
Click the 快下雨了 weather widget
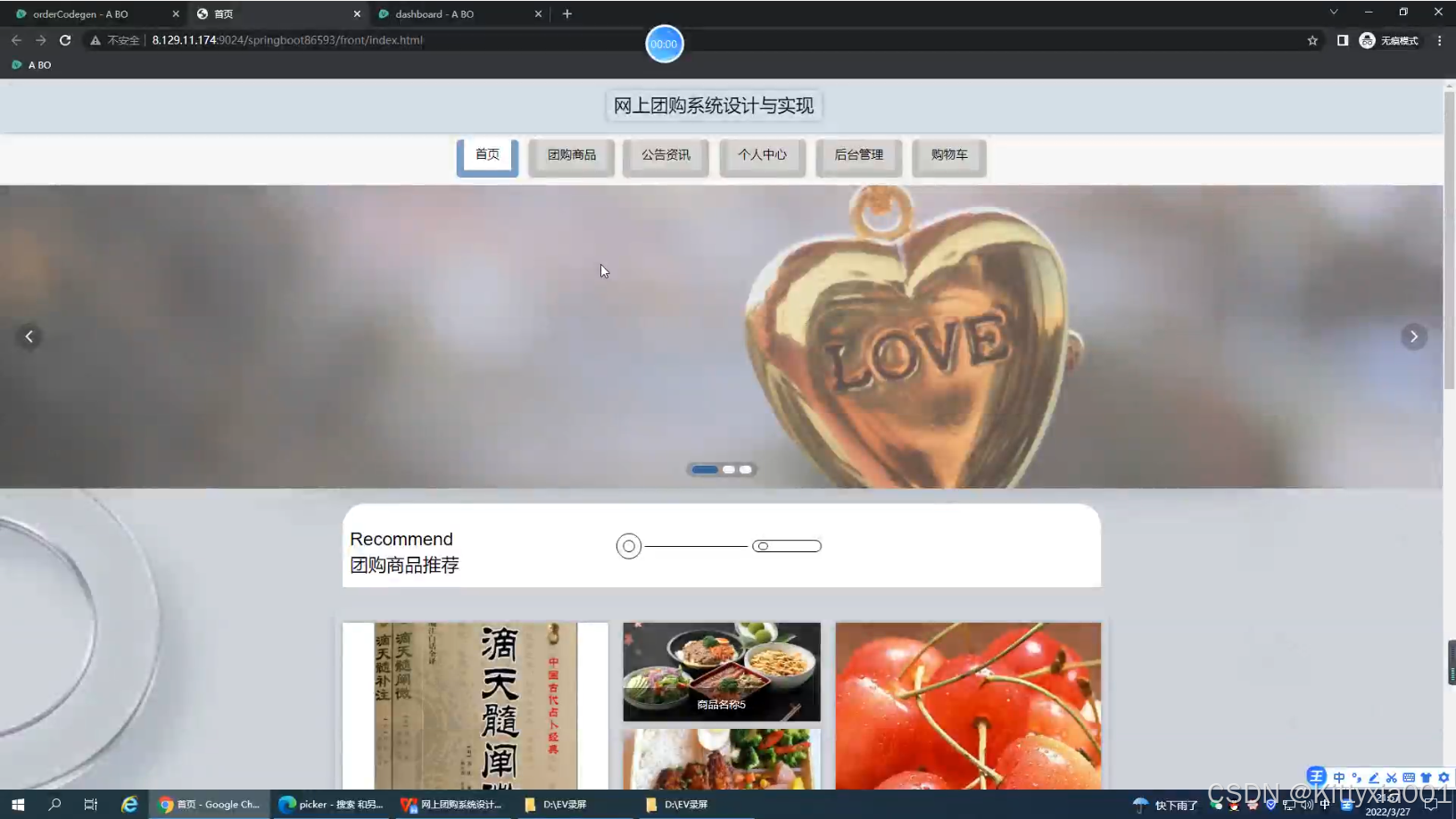[1165, 805]
